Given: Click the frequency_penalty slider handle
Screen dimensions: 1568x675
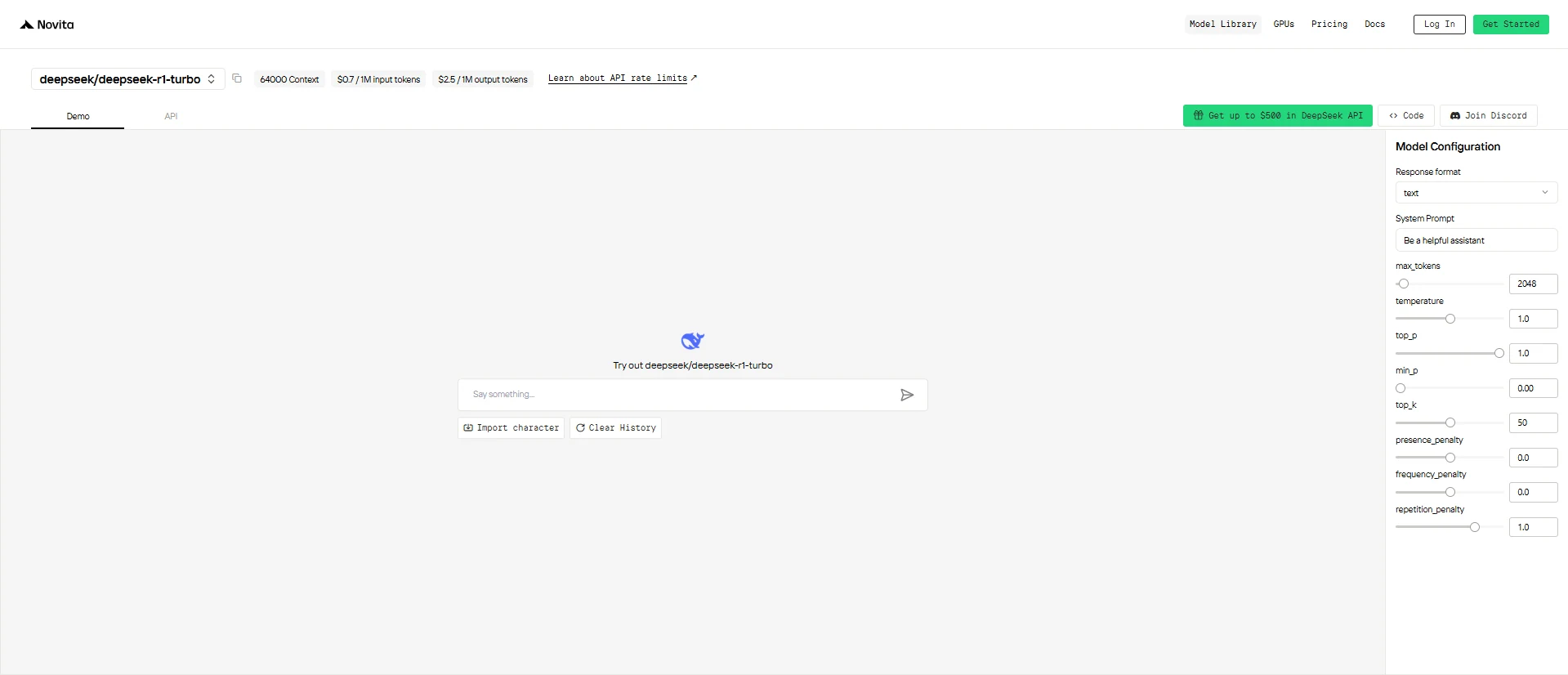Looking at the screenshot, I should (x=1450, y=492).
